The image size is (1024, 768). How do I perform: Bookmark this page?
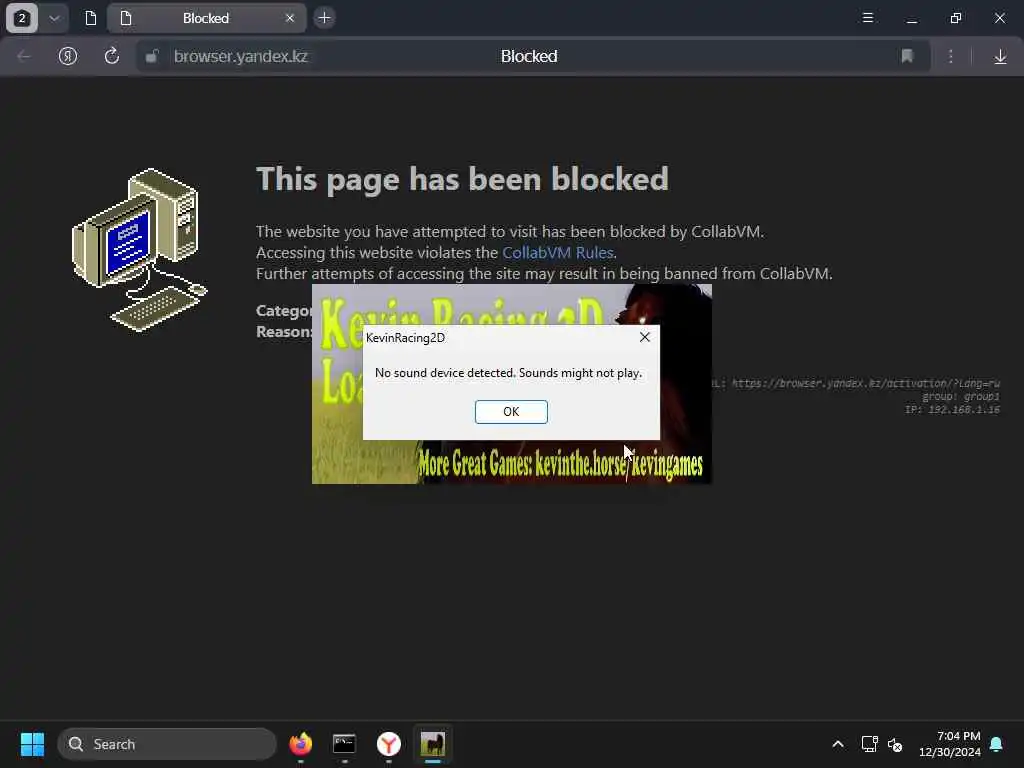(x=907, y=56)
